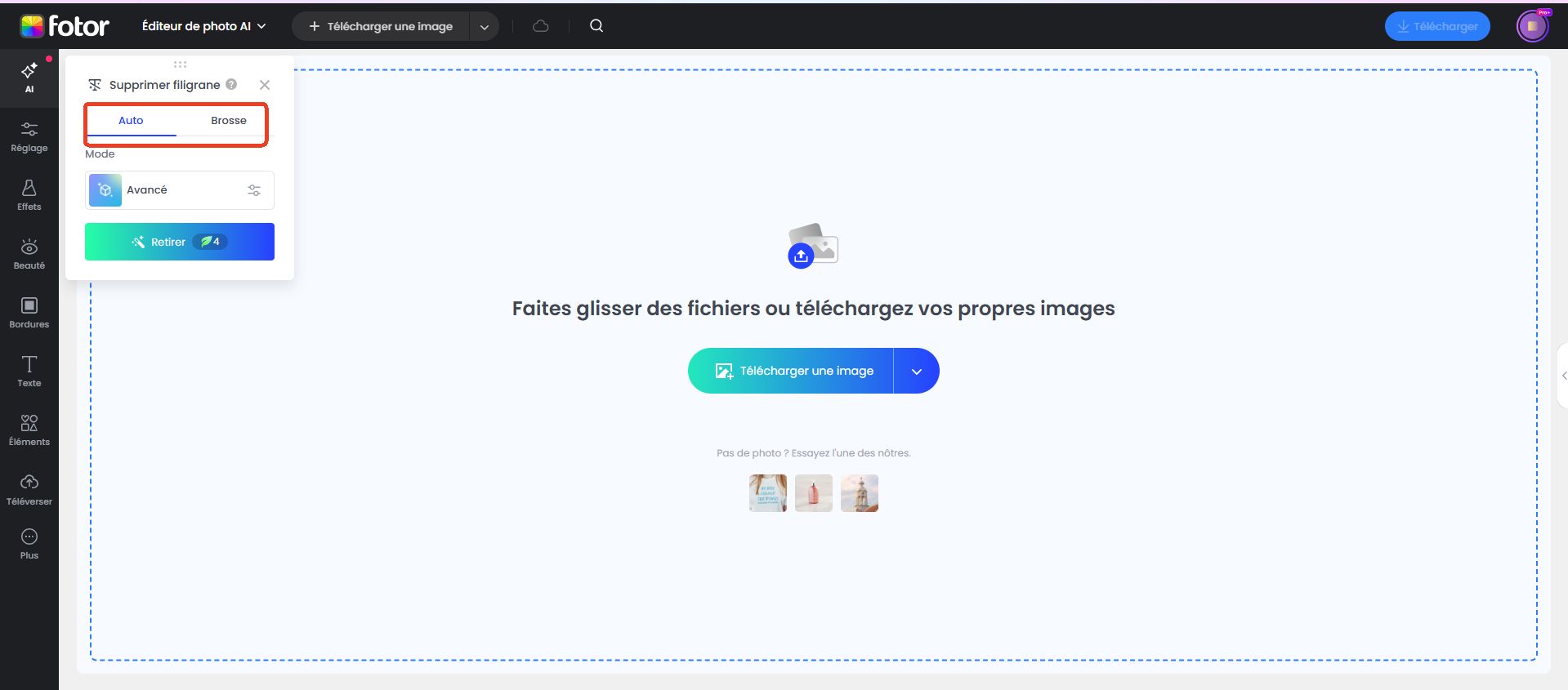Viewport: 1568px width, 690px height.
Task: Click the Fotor logo
Action: tap(65, 26)
